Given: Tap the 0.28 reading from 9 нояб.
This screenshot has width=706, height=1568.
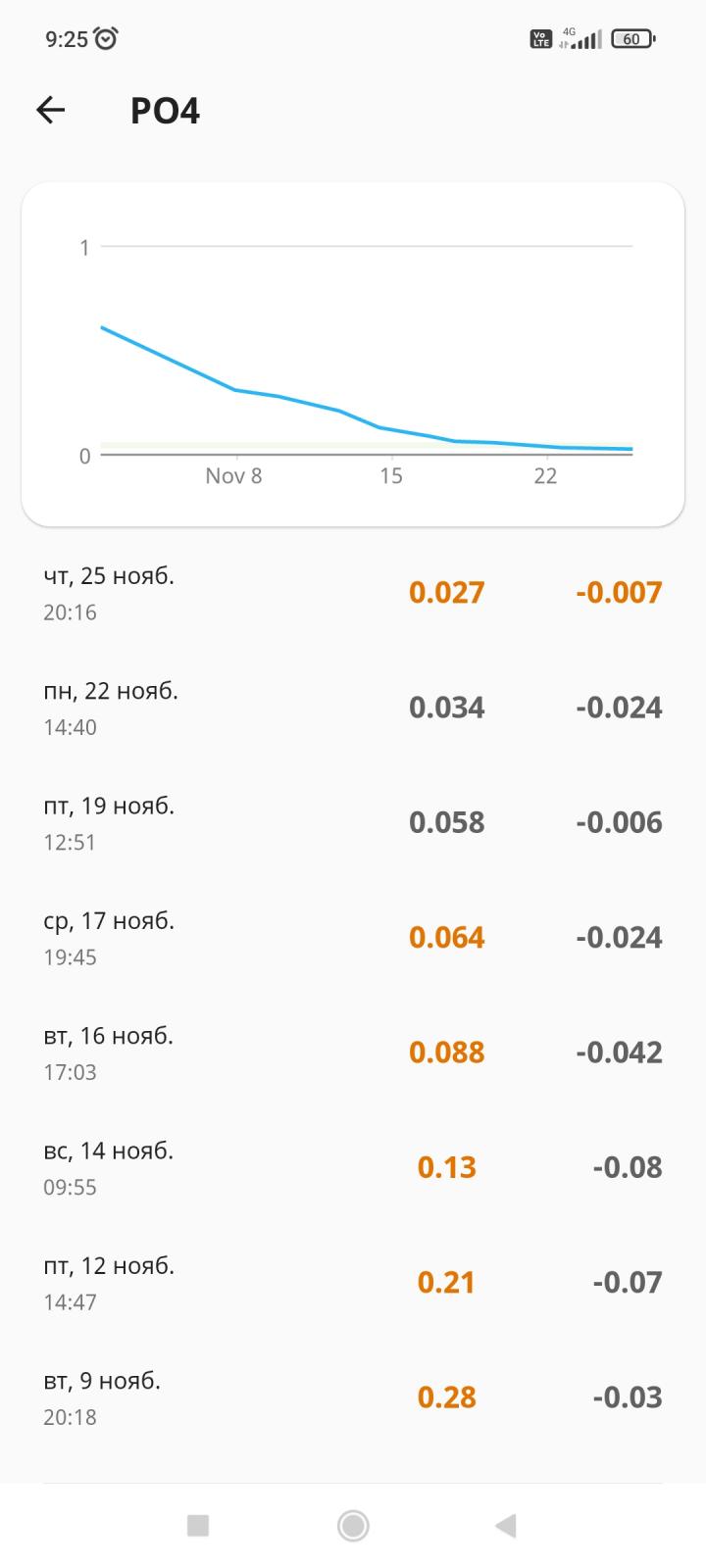Looking at the screenshot, I should coord(446,1397).
